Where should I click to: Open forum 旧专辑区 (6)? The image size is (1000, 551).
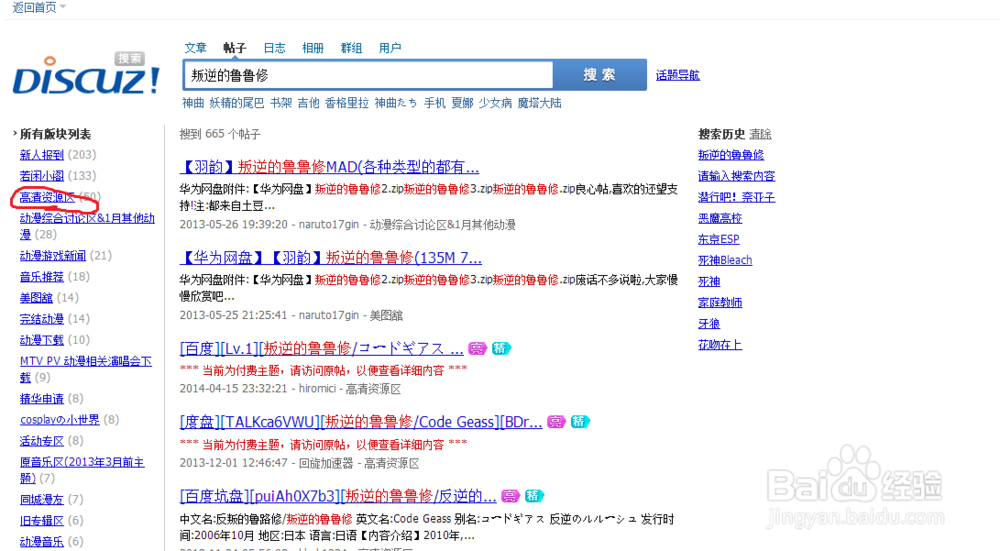tap(42, 520)
